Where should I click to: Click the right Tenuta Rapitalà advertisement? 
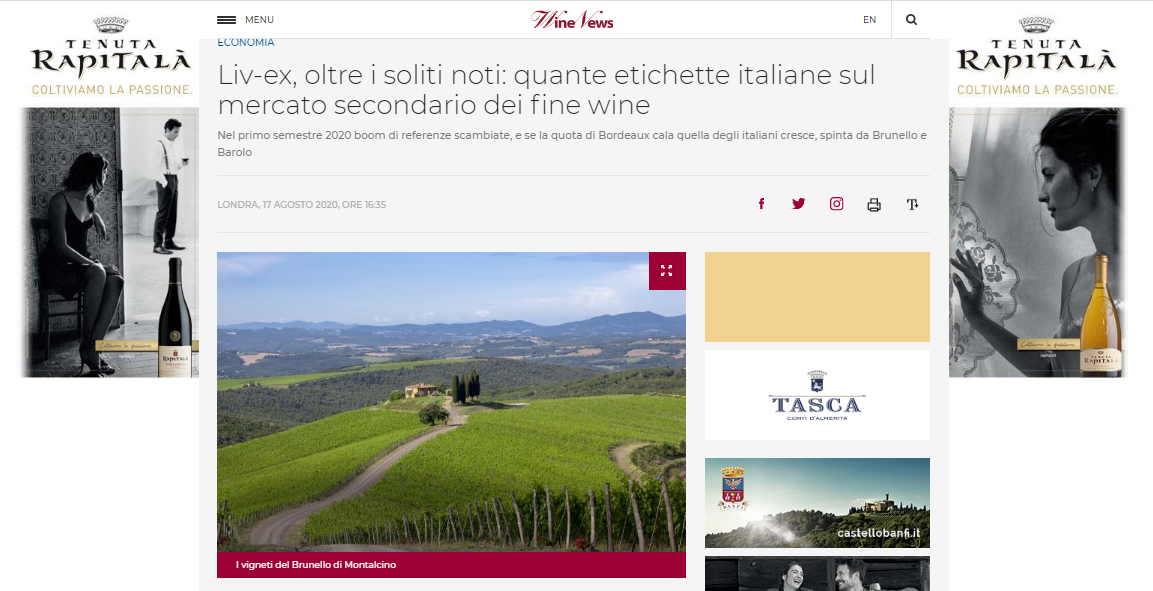(x=1037, y=196)
